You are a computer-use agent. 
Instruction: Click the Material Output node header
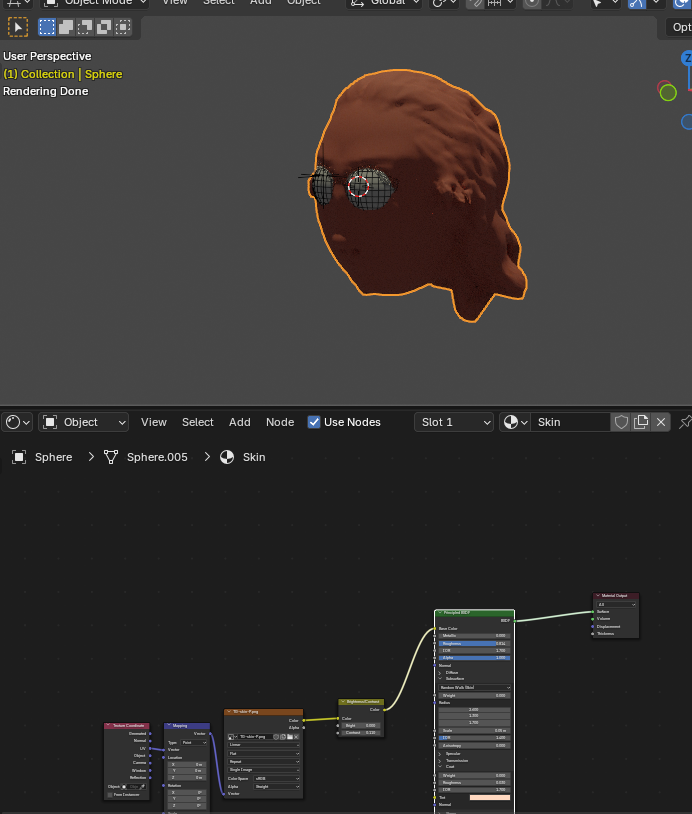point(616,595)
